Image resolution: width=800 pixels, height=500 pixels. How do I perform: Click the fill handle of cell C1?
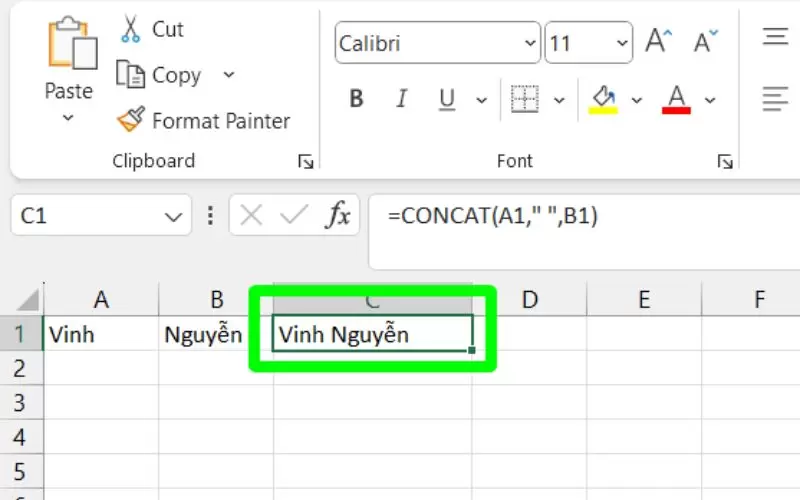(x=471, y=350)
